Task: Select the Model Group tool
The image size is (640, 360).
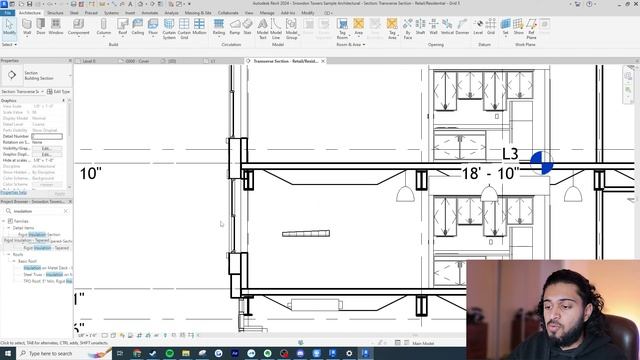Action: (x=291, y=29)
